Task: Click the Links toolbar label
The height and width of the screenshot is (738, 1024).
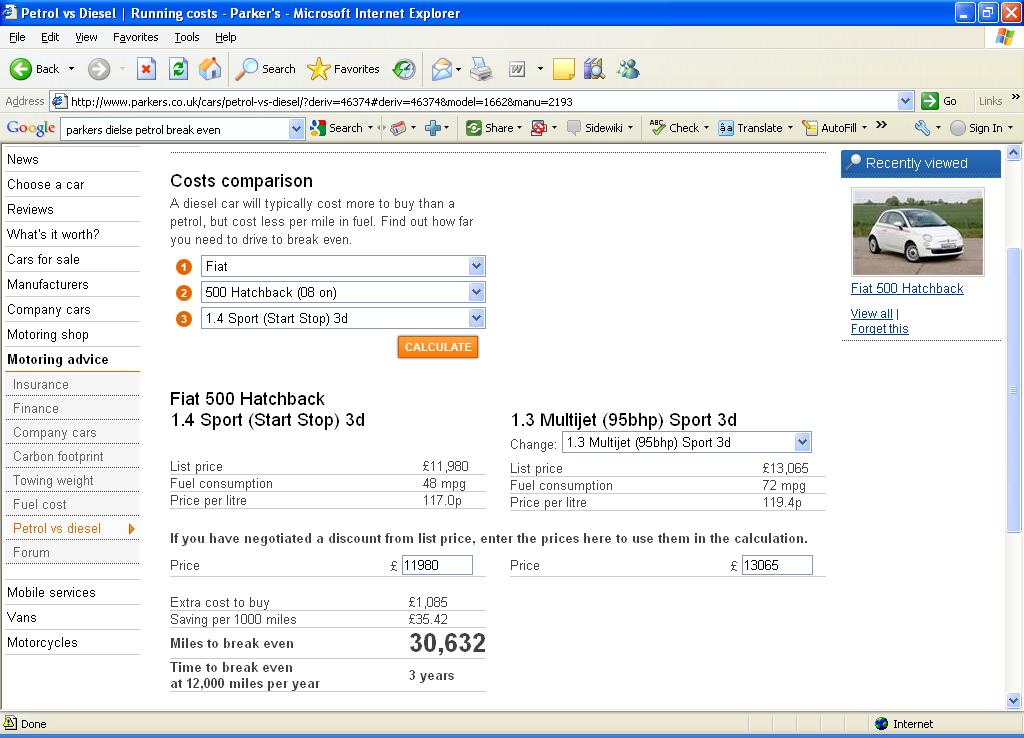Action: [x=990, y=101]
